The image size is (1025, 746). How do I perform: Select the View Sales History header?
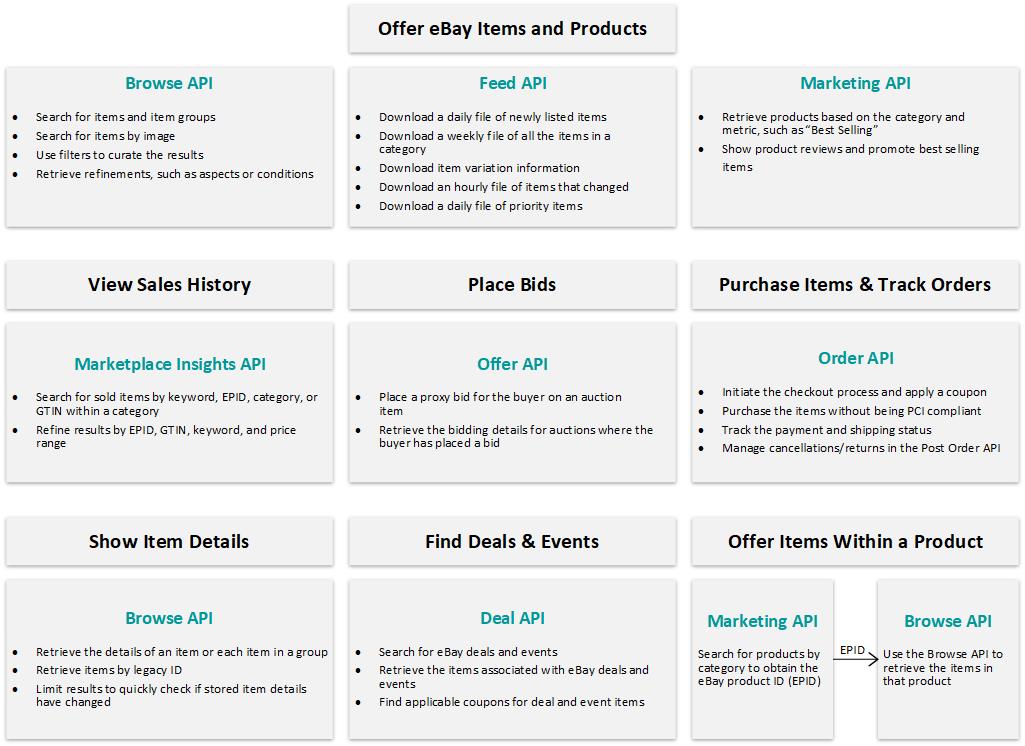[x=169, y=285]
